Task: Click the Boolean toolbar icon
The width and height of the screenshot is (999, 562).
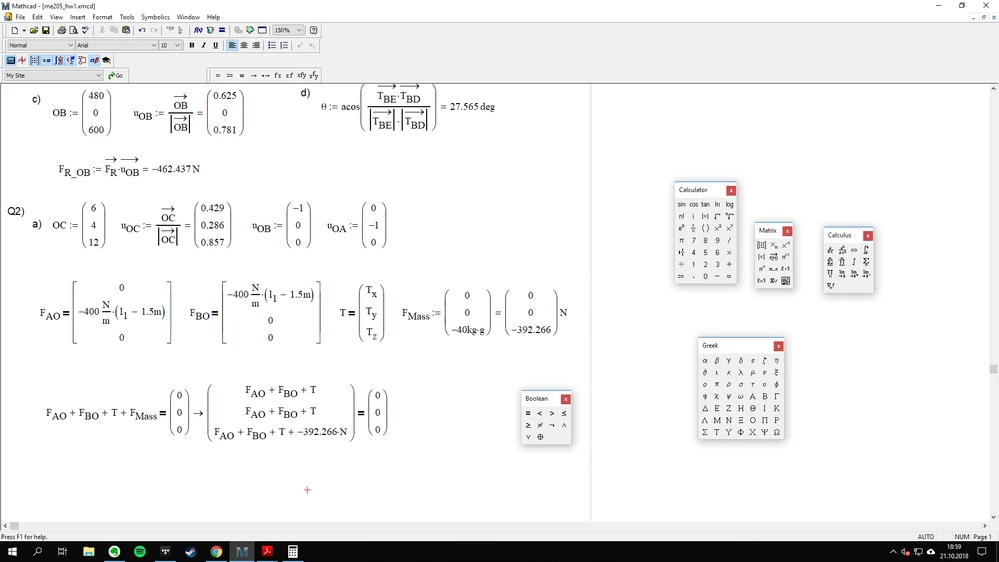Action: 71,61
